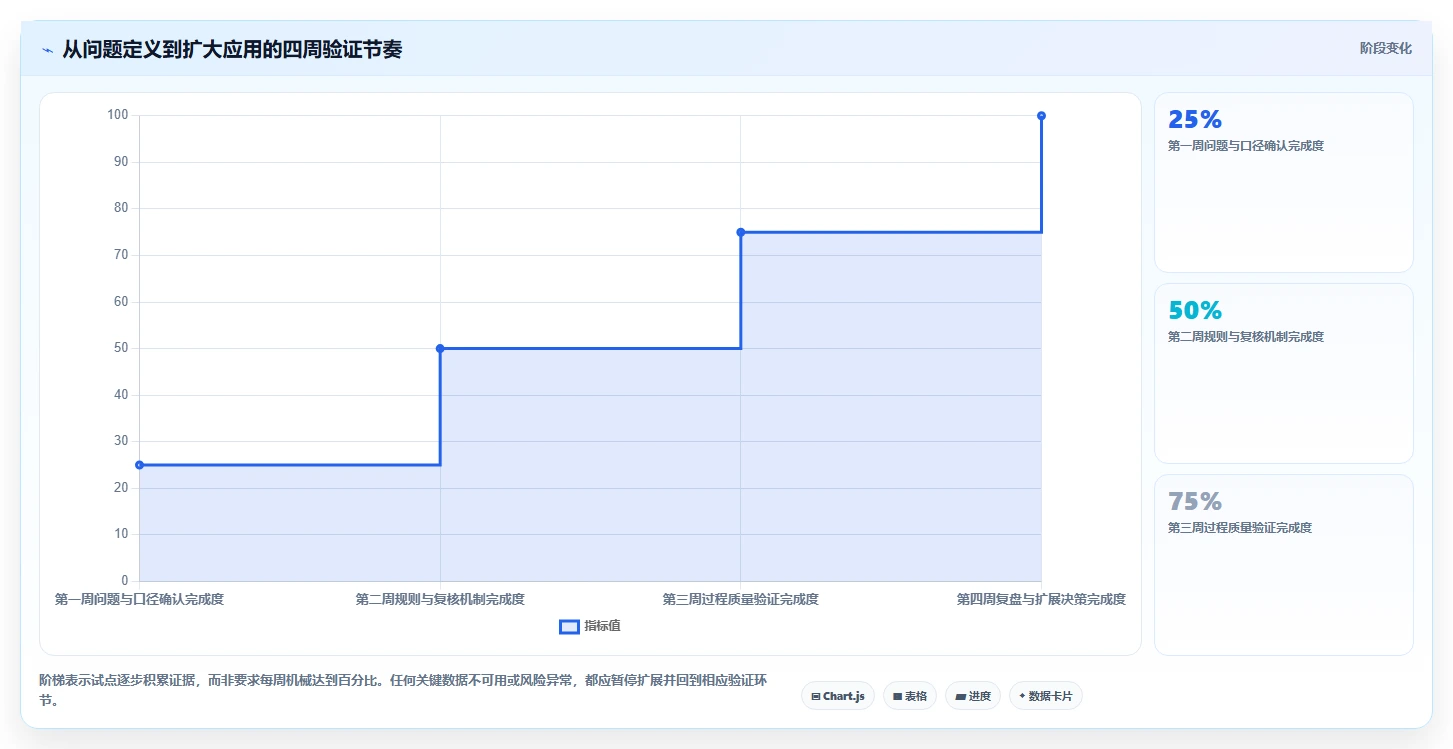Image resolution: width=1453 pixels, height=749 pixels.
Task: Click the y-axis tick 60
Action: click(121, 301)
